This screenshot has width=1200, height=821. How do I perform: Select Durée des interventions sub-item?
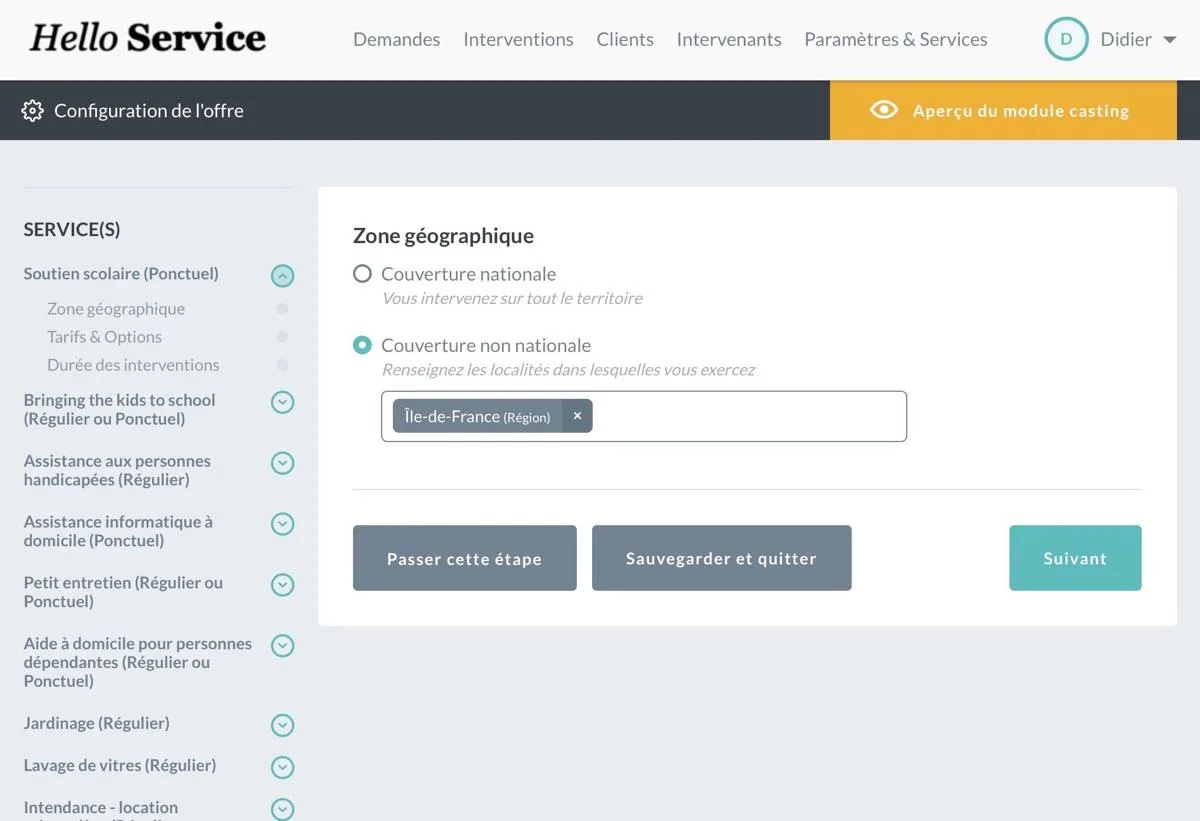click(133, 365)
